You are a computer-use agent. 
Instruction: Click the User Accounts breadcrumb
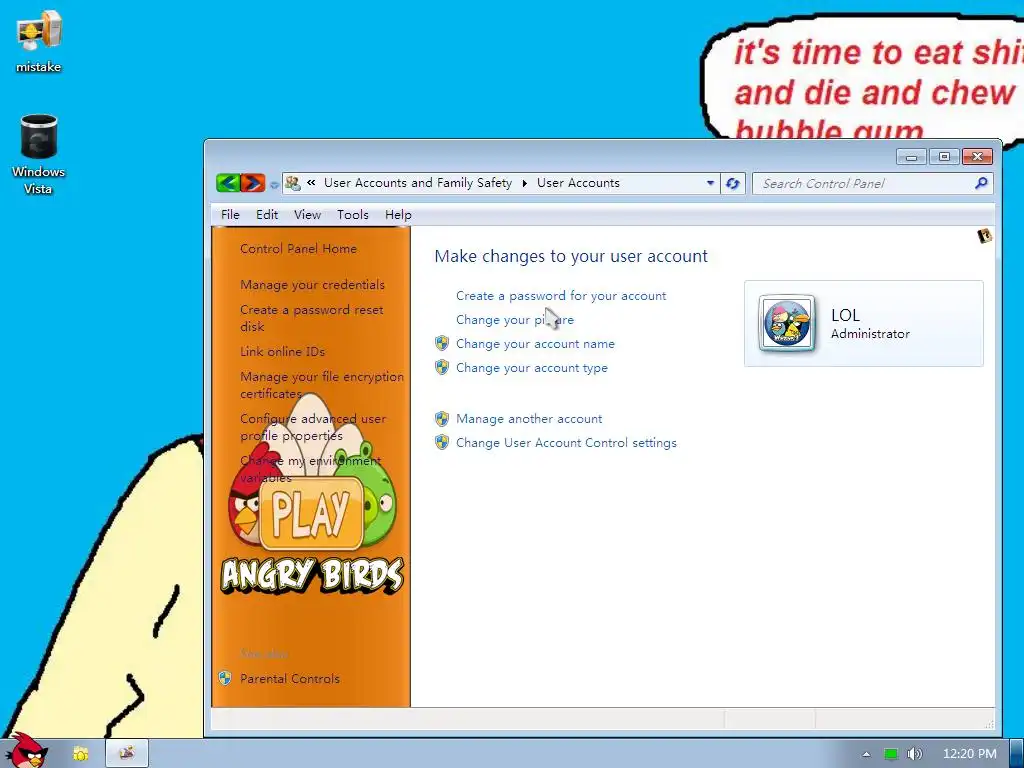(578, 183)
